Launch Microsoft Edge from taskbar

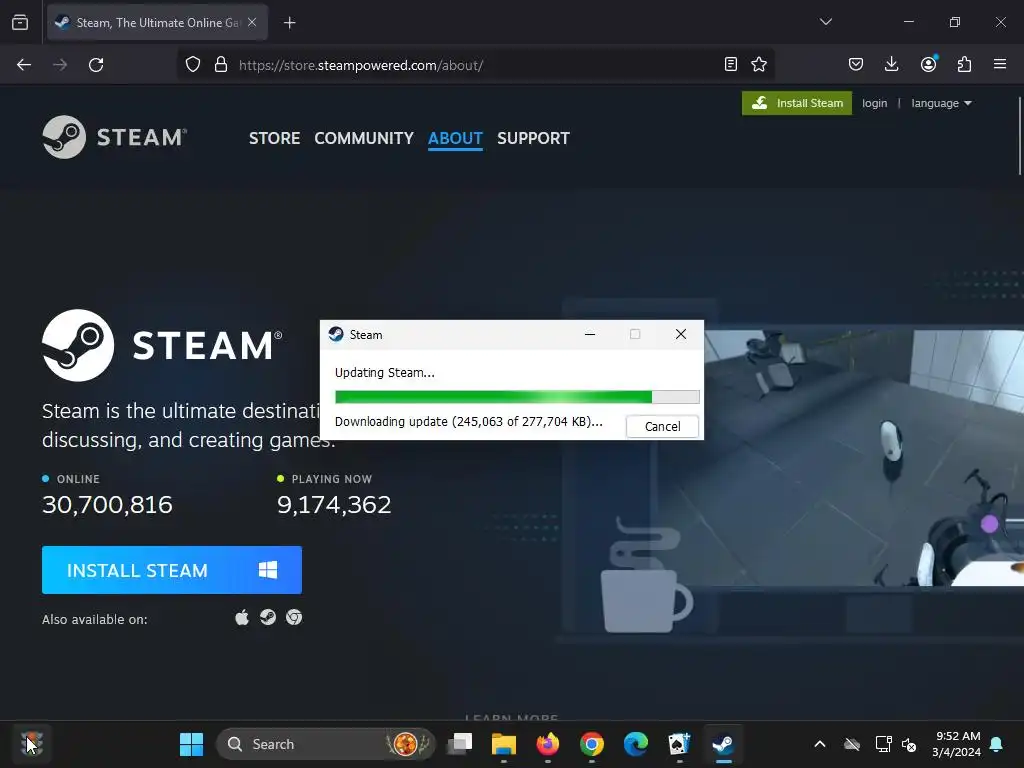635,744
